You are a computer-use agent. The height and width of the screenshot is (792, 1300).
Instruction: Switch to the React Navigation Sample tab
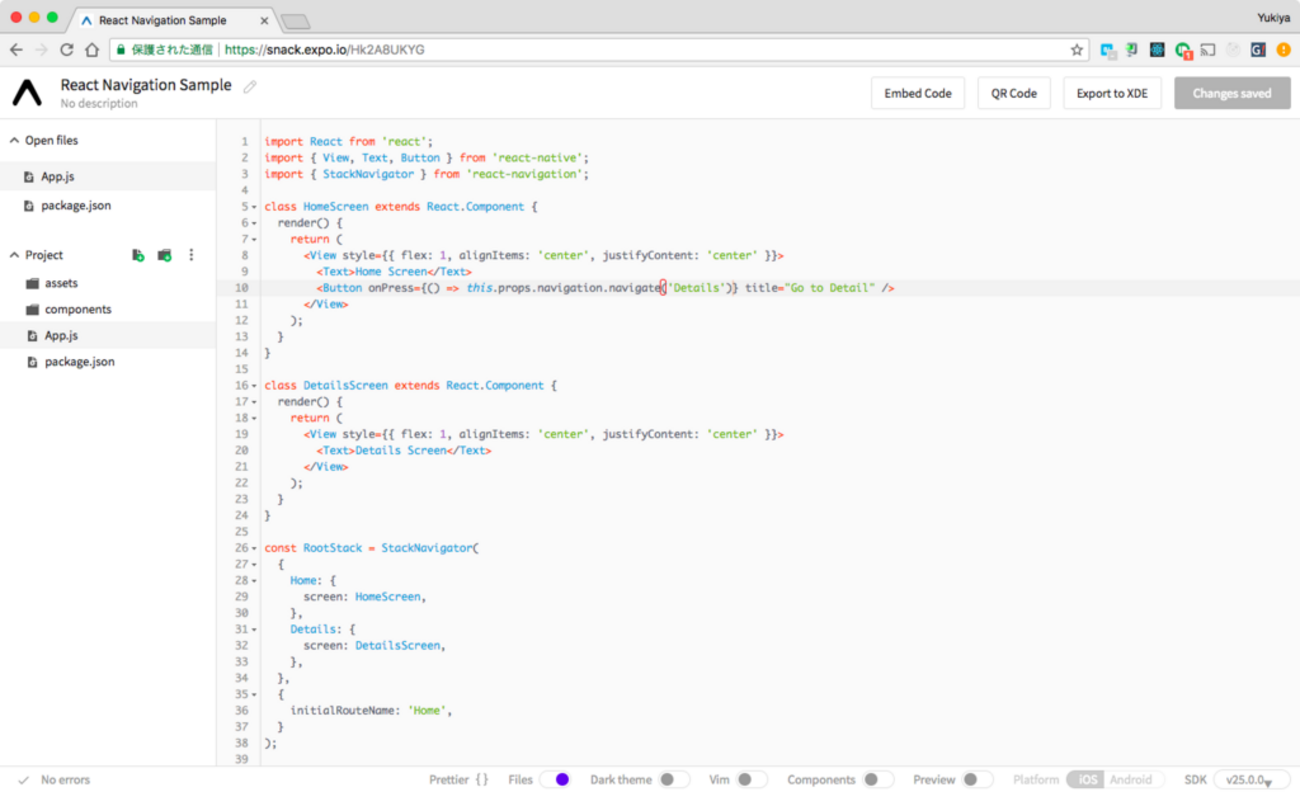[x=163, y=20]
